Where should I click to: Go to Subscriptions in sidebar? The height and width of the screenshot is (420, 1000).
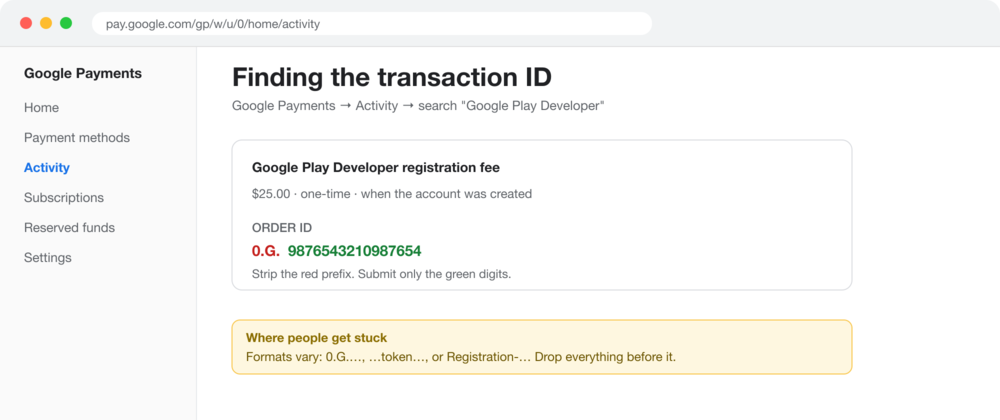64,198
